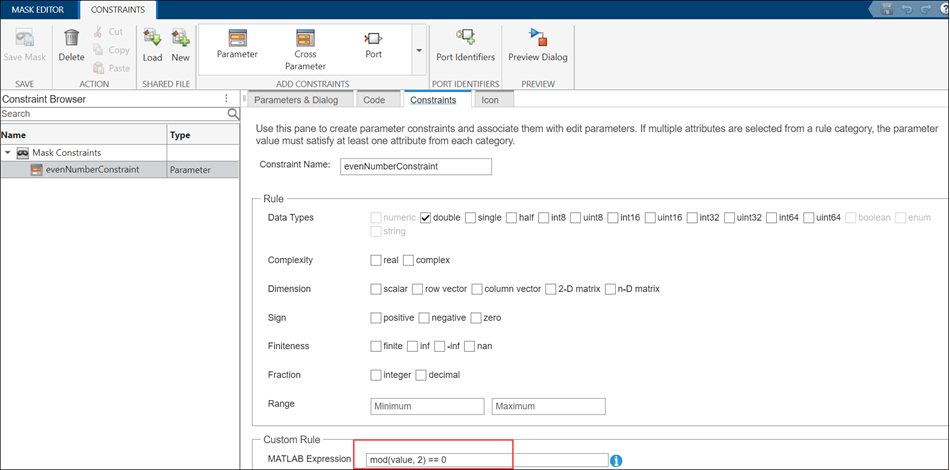Enable the real complexity checkbox
Screen dimensions: 950x470
point(376,260)
